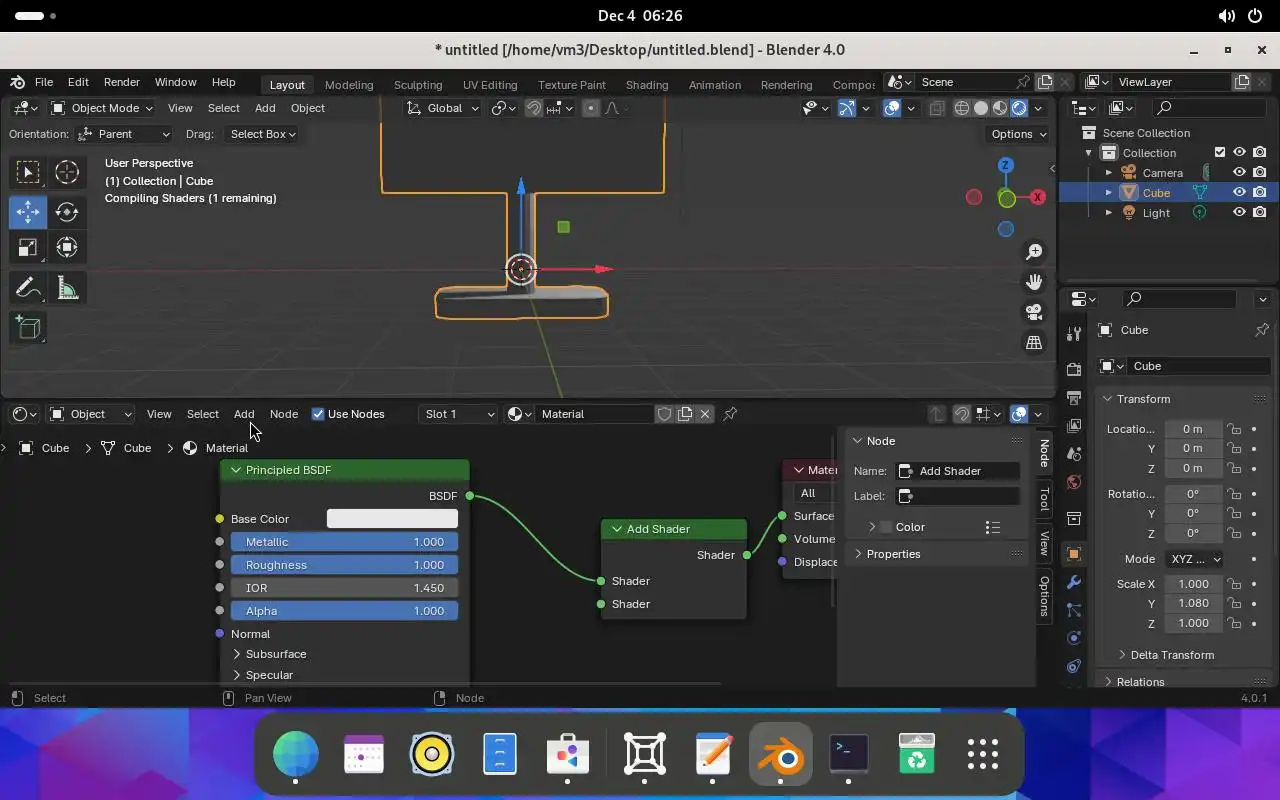Click fake user shield icon for Material
Screen dimensions: 1280x800
point(664,414)
